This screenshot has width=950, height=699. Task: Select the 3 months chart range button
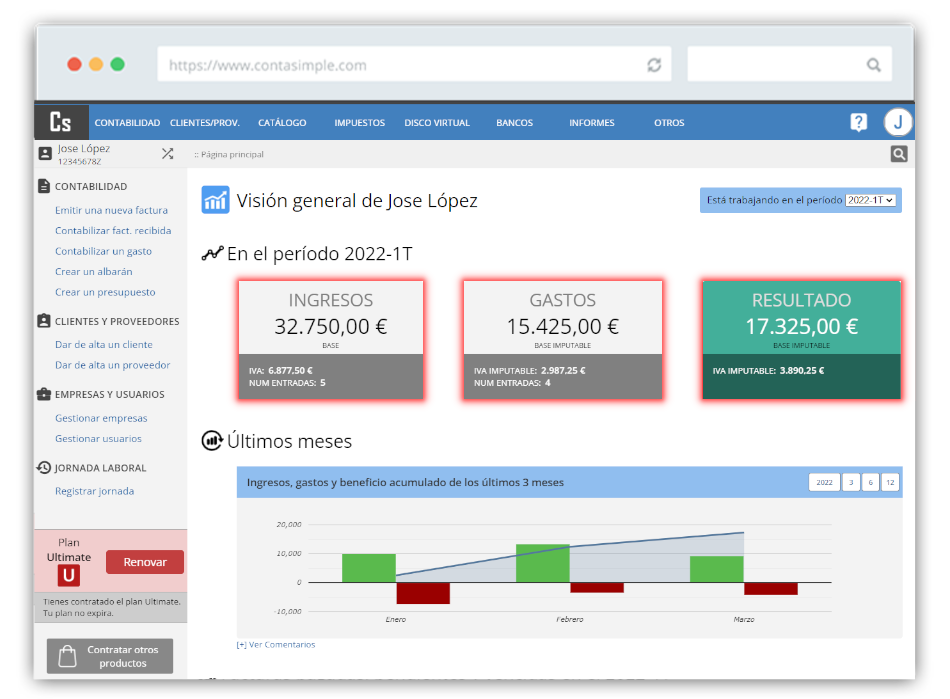tap(851, 483)
